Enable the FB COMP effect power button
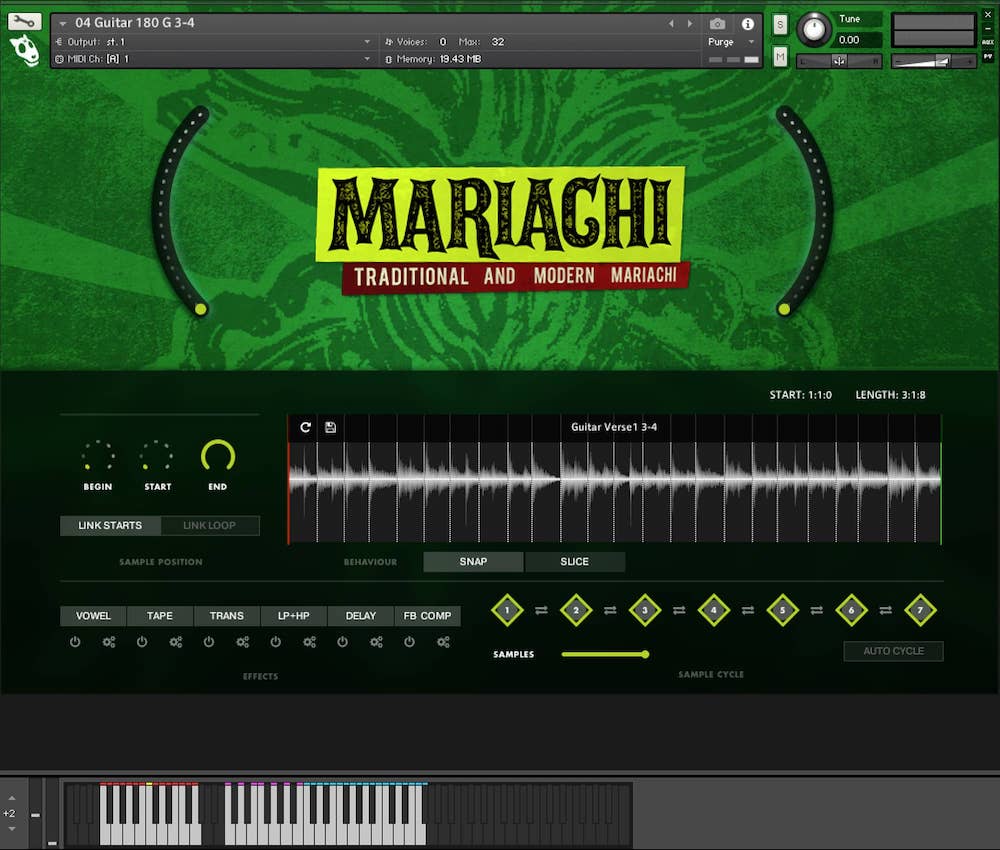This screenshot has width=1000, height=850. [x=410, y=642]
